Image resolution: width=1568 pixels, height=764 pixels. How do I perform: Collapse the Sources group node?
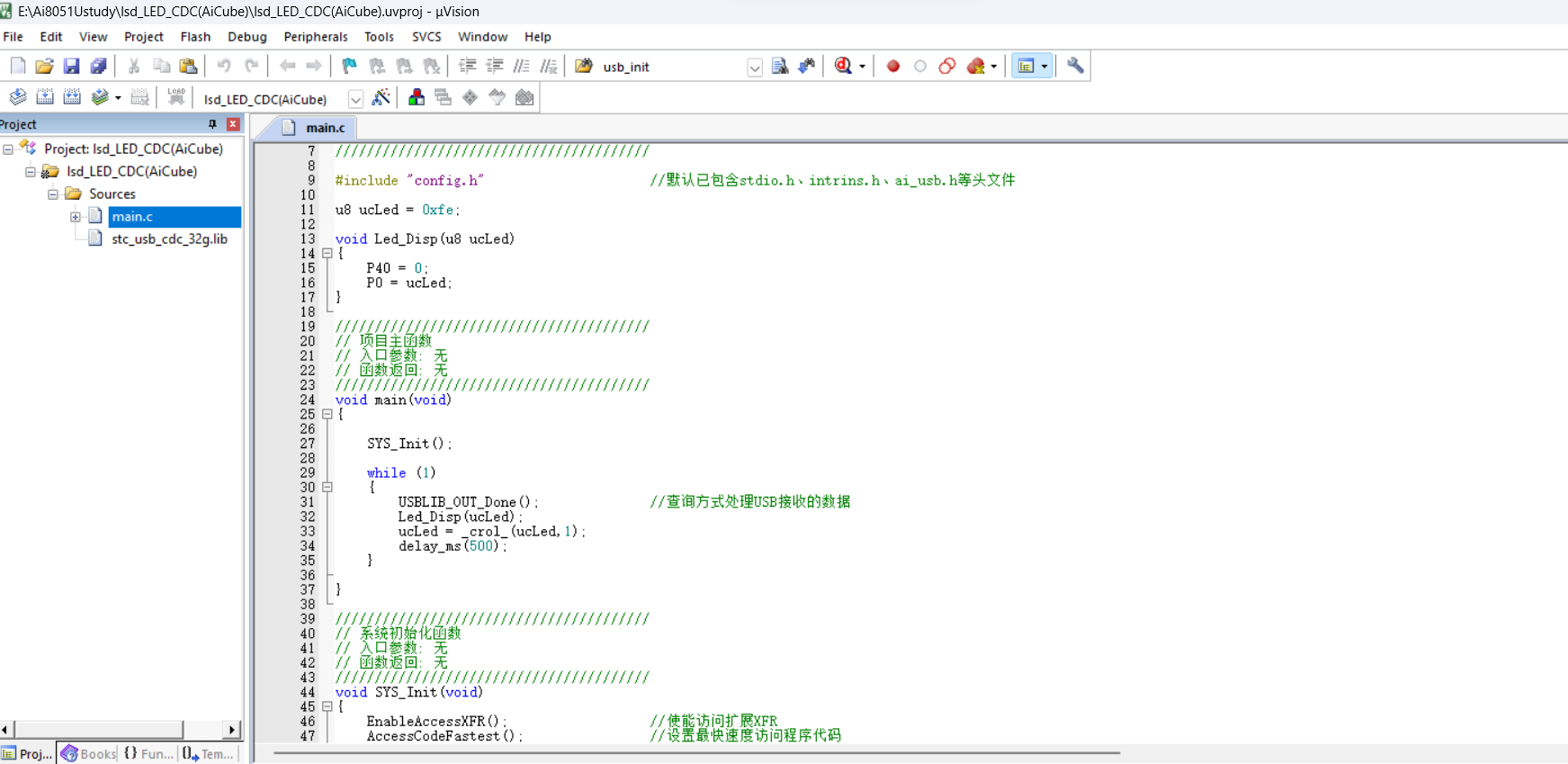[53, 194]
